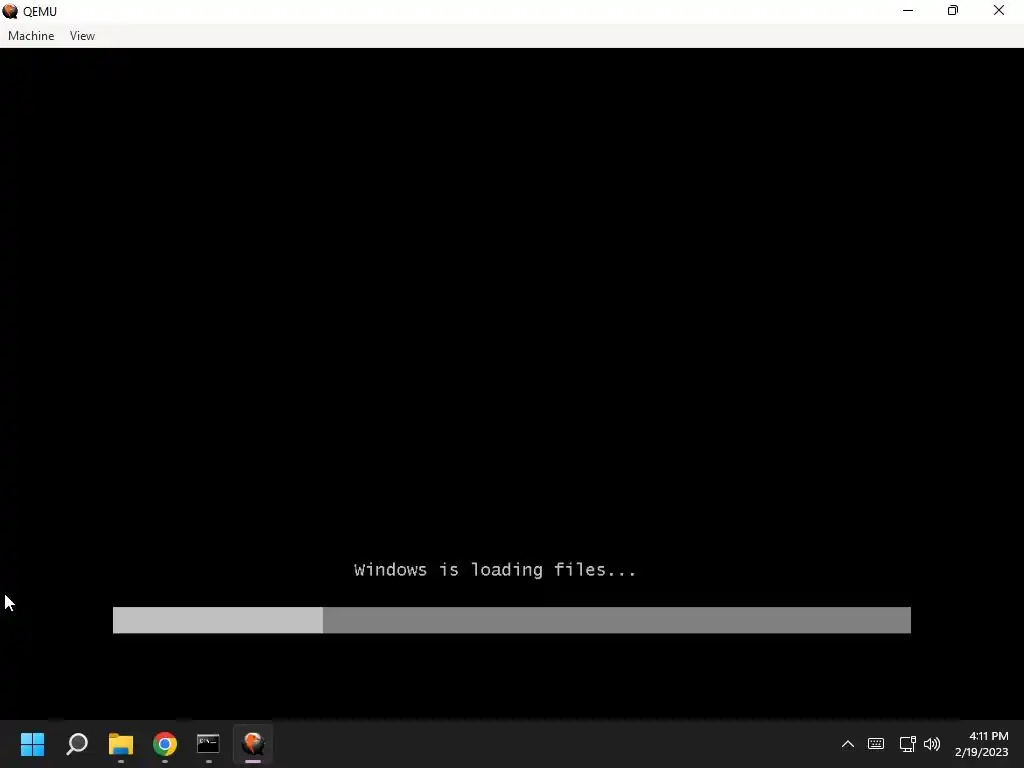This screenshot has width=1024, height=768.
Task: Show hidden tray icons chevron
Action: pyautogui.click(x=848, y=744)
